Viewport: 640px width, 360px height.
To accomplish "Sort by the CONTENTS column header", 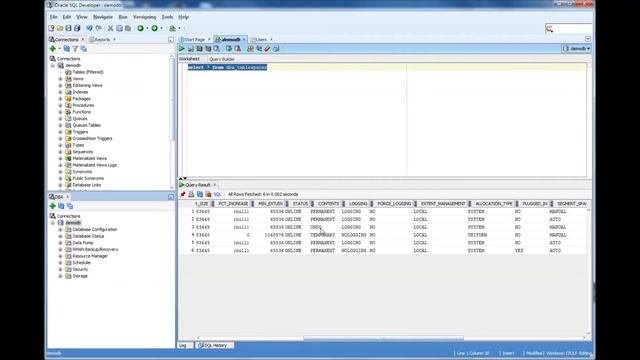I will coord(328,204).
